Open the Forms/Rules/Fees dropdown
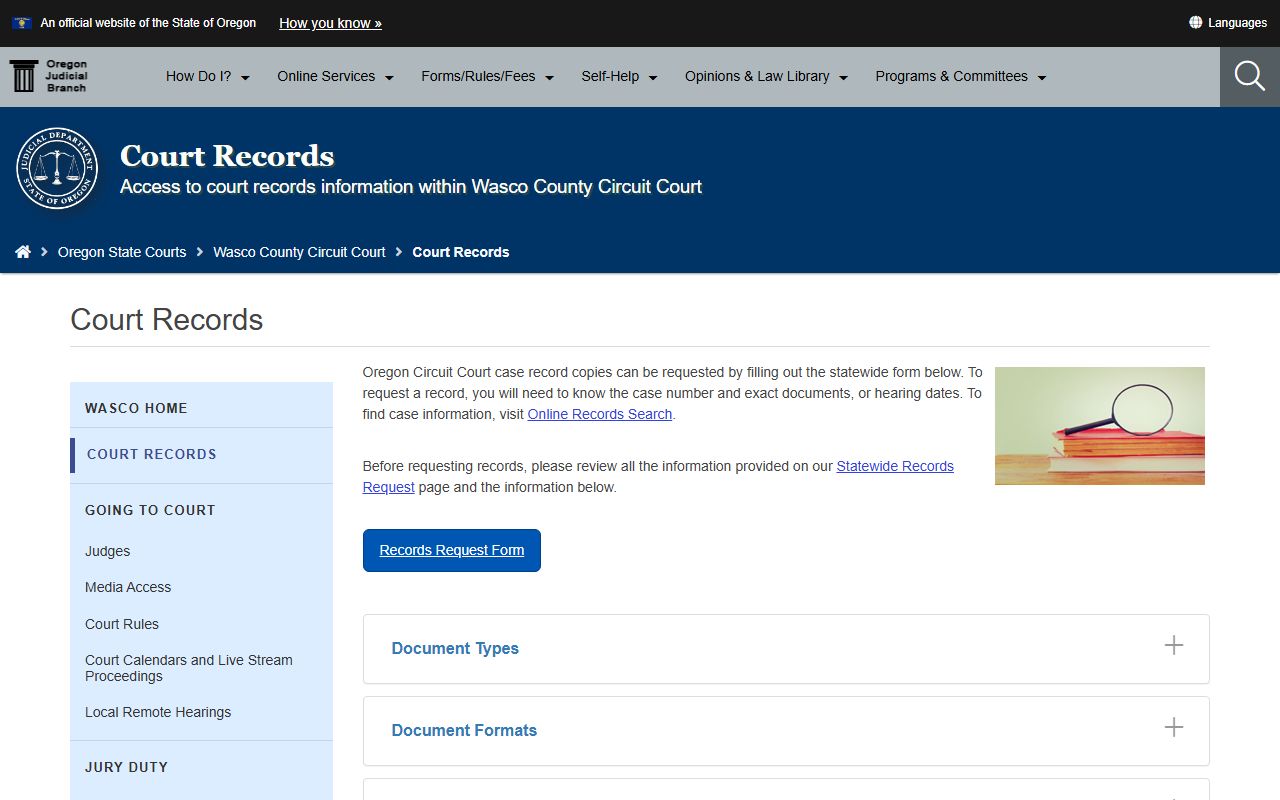This screenshot has height=800, width=1280. point(488,76)
